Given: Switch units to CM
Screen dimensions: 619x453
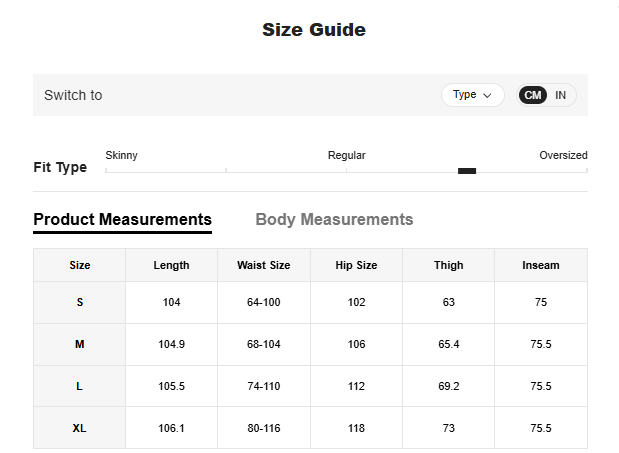Looking at the screenshot, I should point(533,95).
